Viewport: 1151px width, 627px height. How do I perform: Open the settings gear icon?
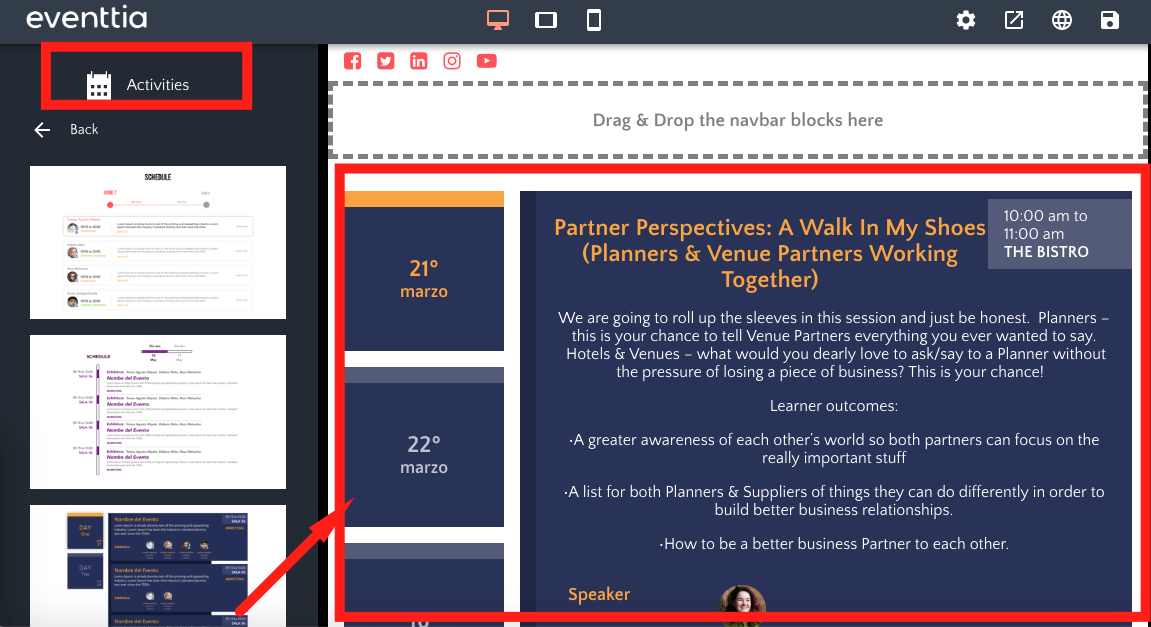click(965, 20)
